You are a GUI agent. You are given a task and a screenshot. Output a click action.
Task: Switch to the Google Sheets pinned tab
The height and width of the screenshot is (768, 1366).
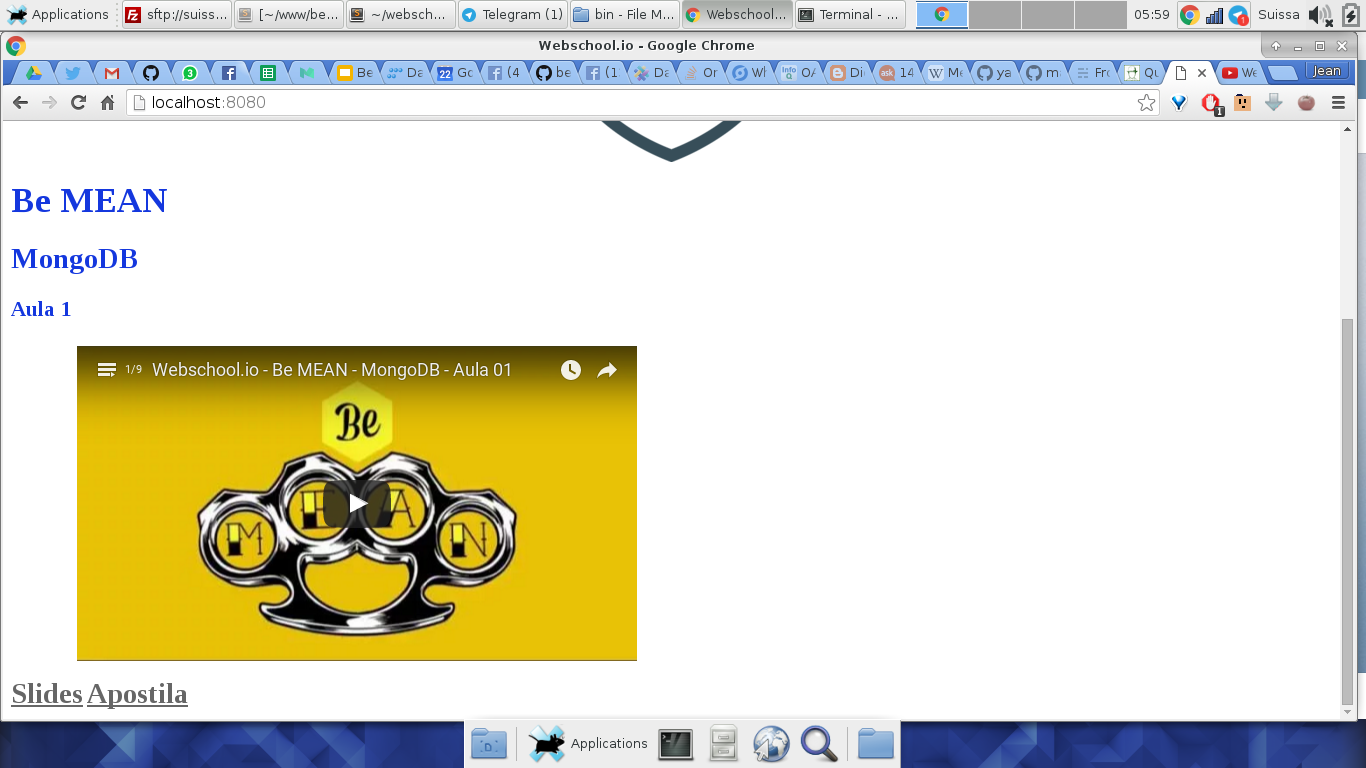267,72
